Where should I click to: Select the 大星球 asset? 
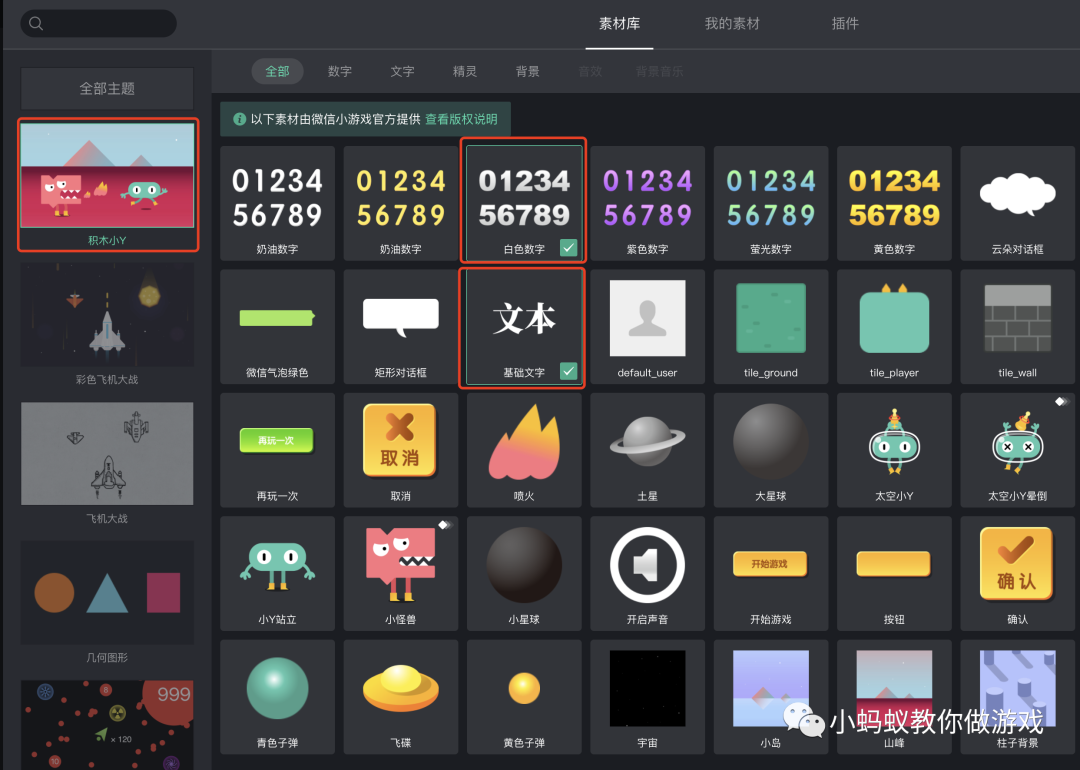click(771, 450)
